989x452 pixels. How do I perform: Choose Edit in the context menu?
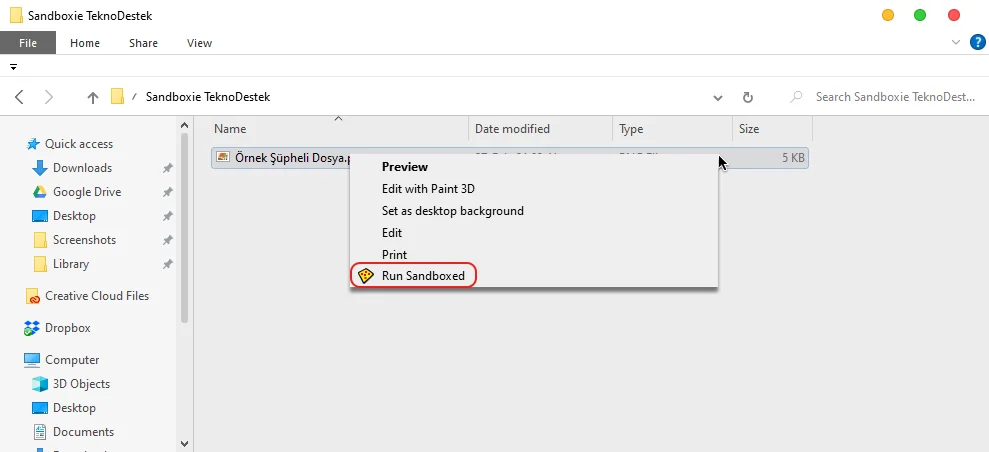click(392, 233)
